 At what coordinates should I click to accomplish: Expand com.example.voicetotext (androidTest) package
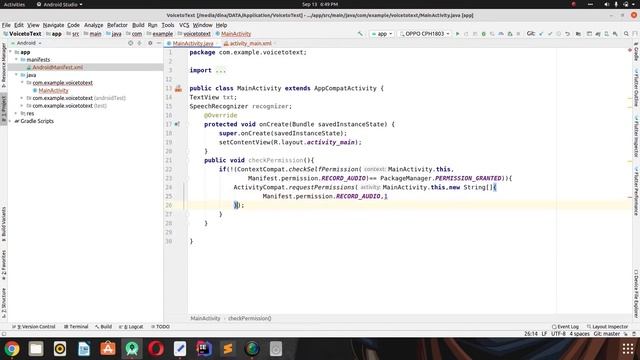(x=22, y=98)
